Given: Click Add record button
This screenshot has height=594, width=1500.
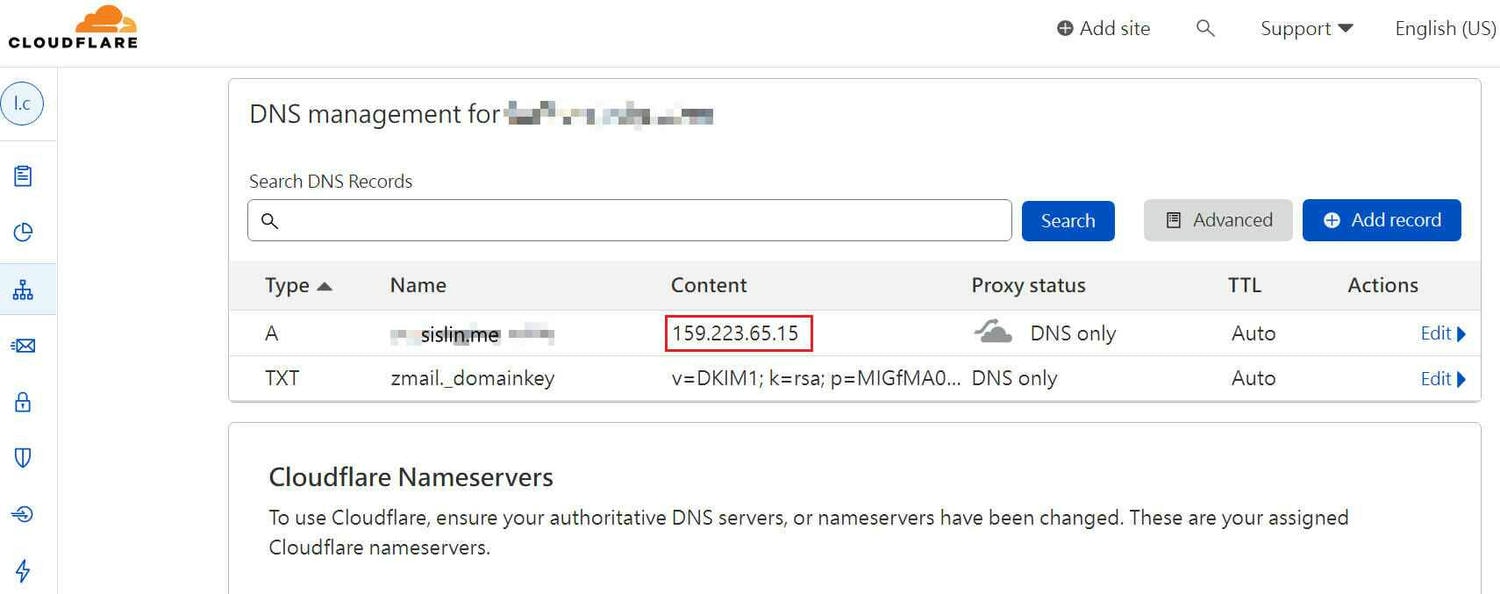Looking at the screenshot, I should [x=1382, y=220].
